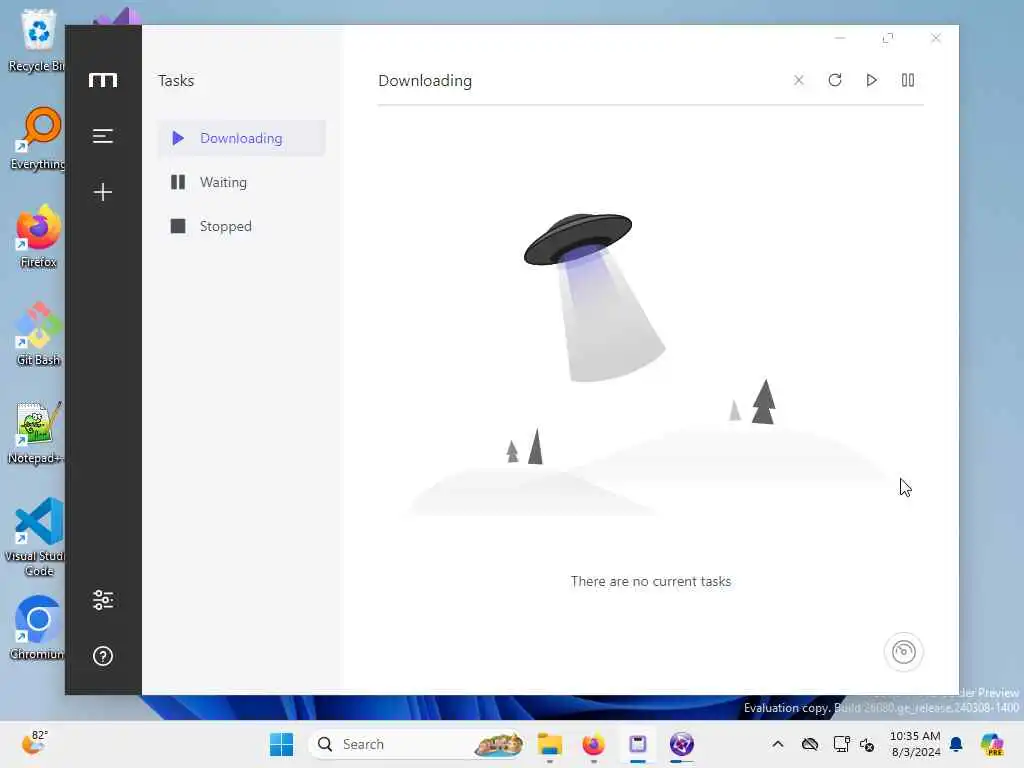Open the speedometer widget

point(903,652)
